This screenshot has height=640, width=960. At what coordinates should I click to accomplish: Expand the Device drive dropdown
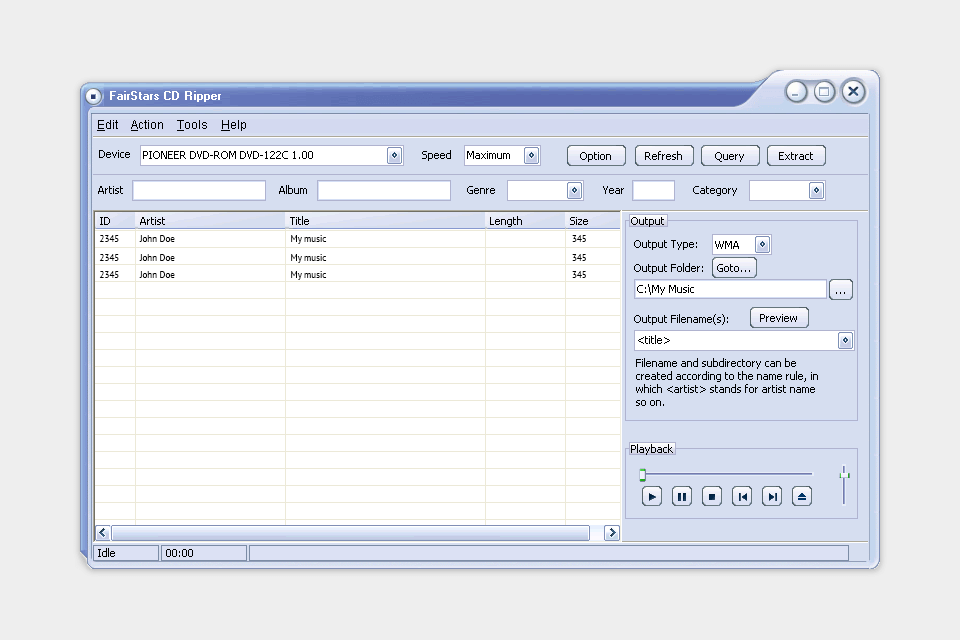click(394, 155)
